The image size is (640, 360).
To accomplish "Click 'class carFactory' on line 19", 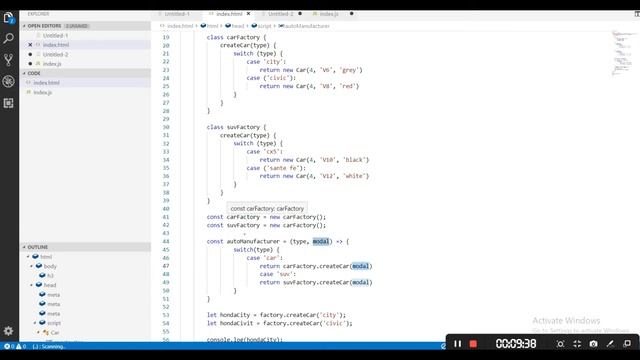I will point(233,37).
